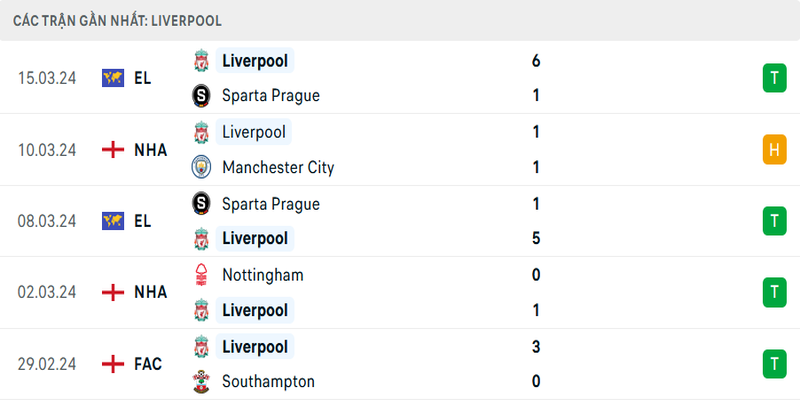Open the Manchester City team link

point(278,167)
